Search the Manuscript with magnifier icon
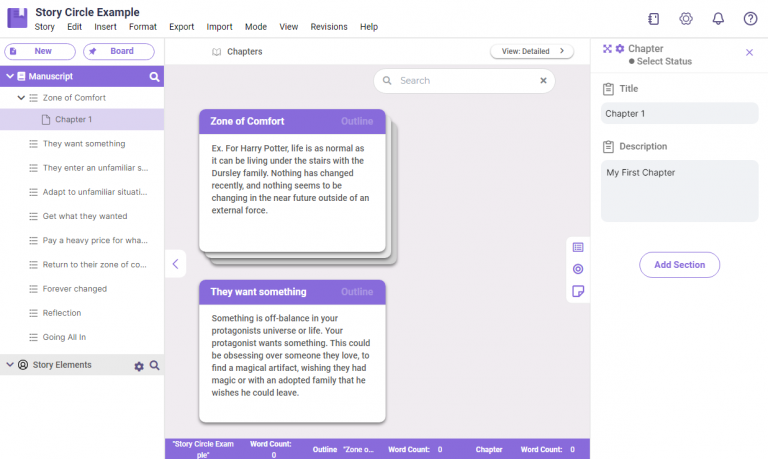Screen dimensions: 768x459 (154, 76)
